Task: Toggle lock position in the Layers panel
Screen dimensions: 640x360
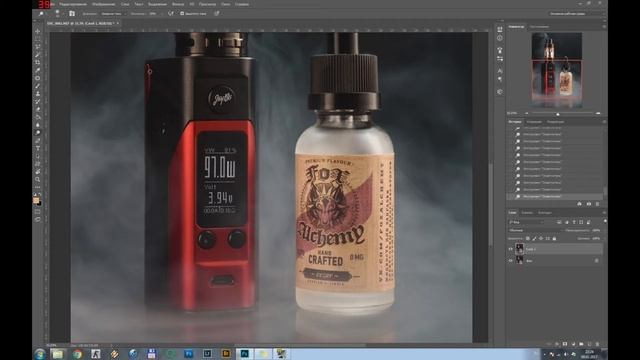Action: click(x=541, y=238)
